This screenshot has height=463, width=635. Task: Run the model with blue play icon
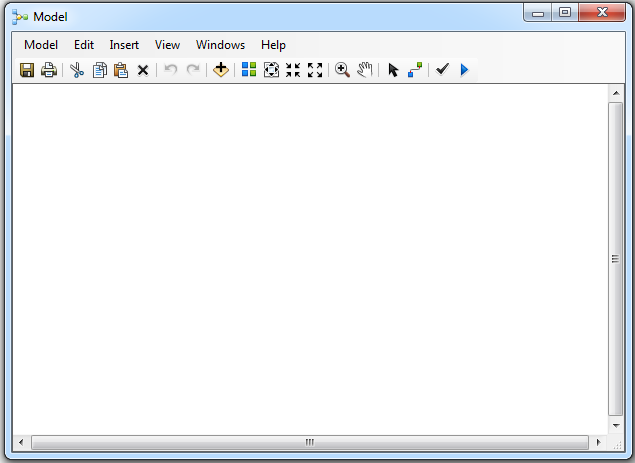click(x=464, y=70)
